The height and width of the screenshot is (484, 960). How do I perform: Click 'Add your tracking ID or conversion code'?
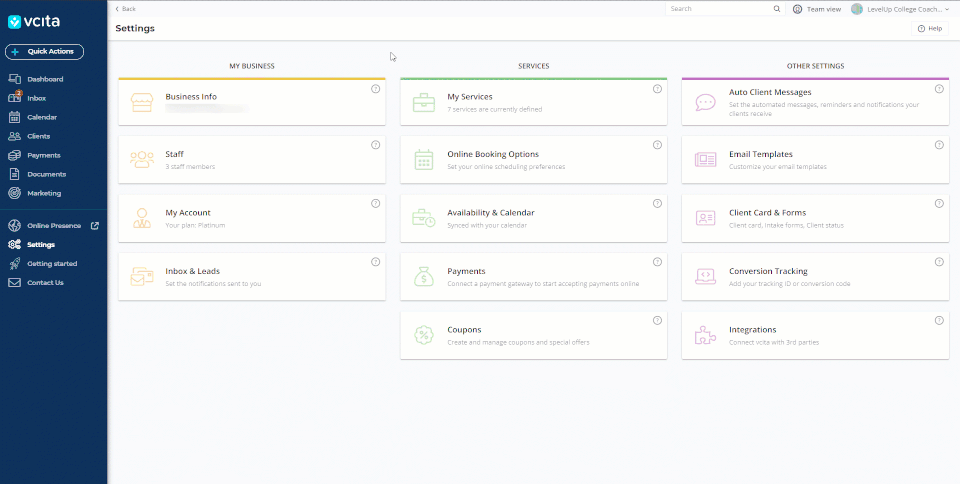click(x=789, y=283)
